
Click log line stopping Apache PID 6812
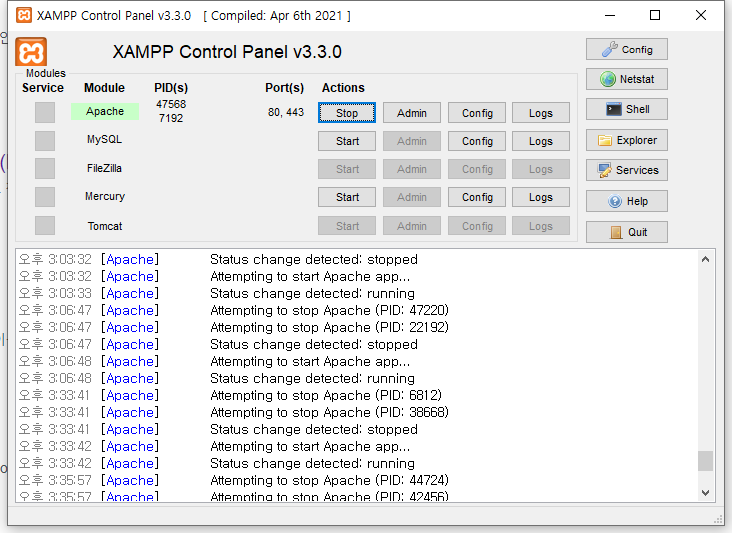click(230, 395)
